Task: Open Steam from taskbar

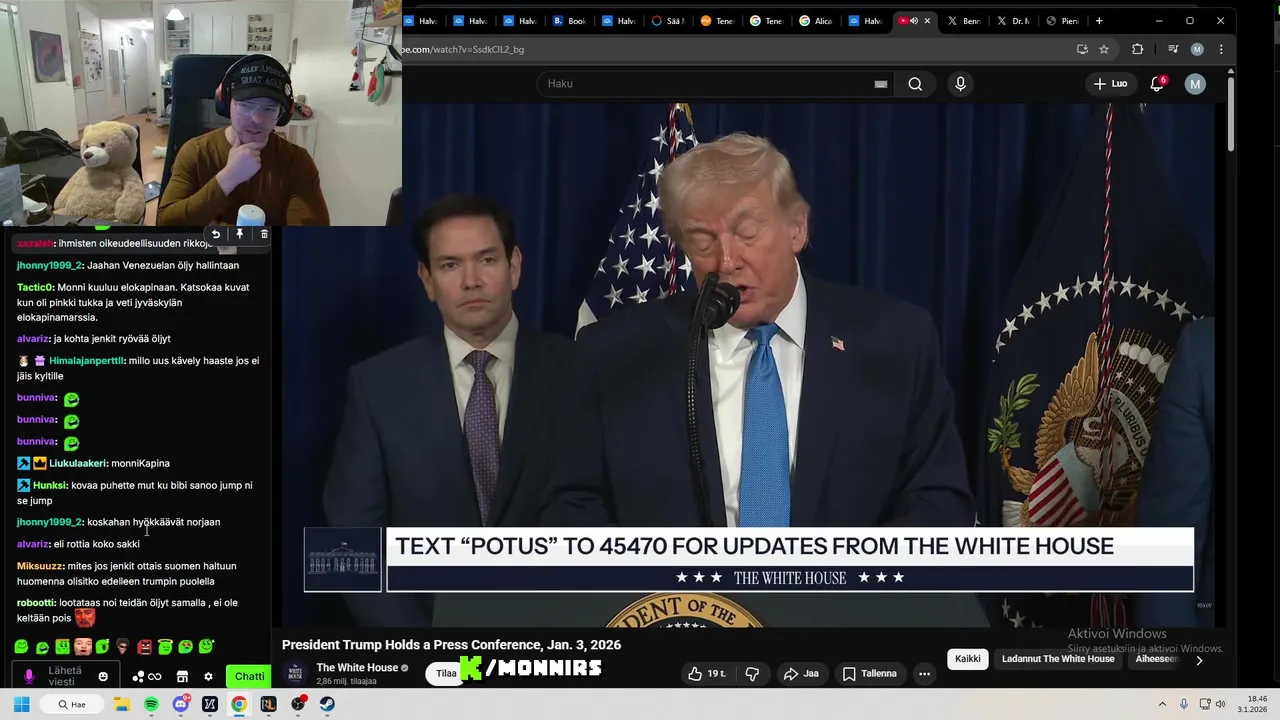Action: (x=327, y=704)
